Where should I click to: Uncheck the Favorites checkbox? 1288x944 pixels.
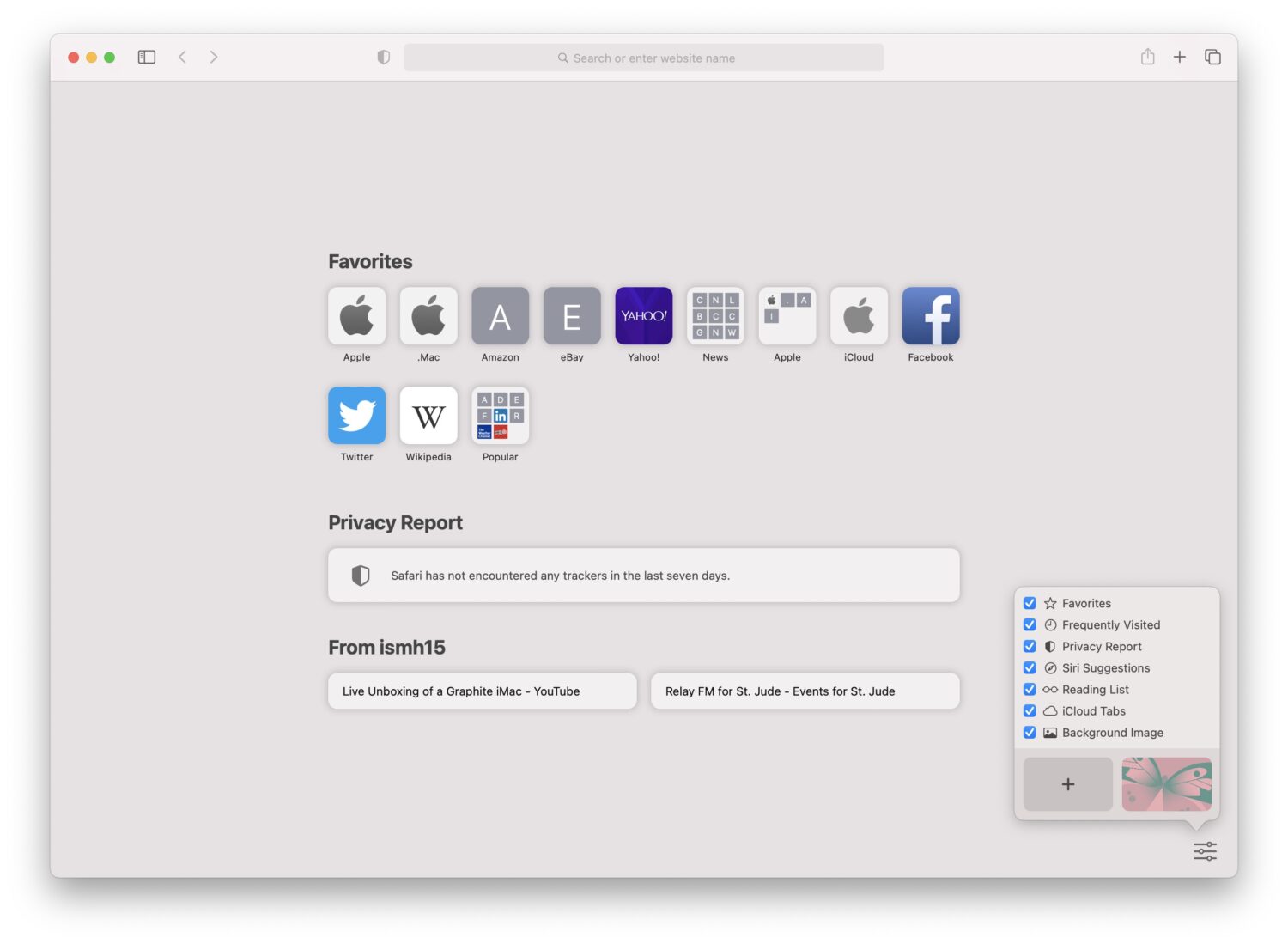tap(1030, 603)
